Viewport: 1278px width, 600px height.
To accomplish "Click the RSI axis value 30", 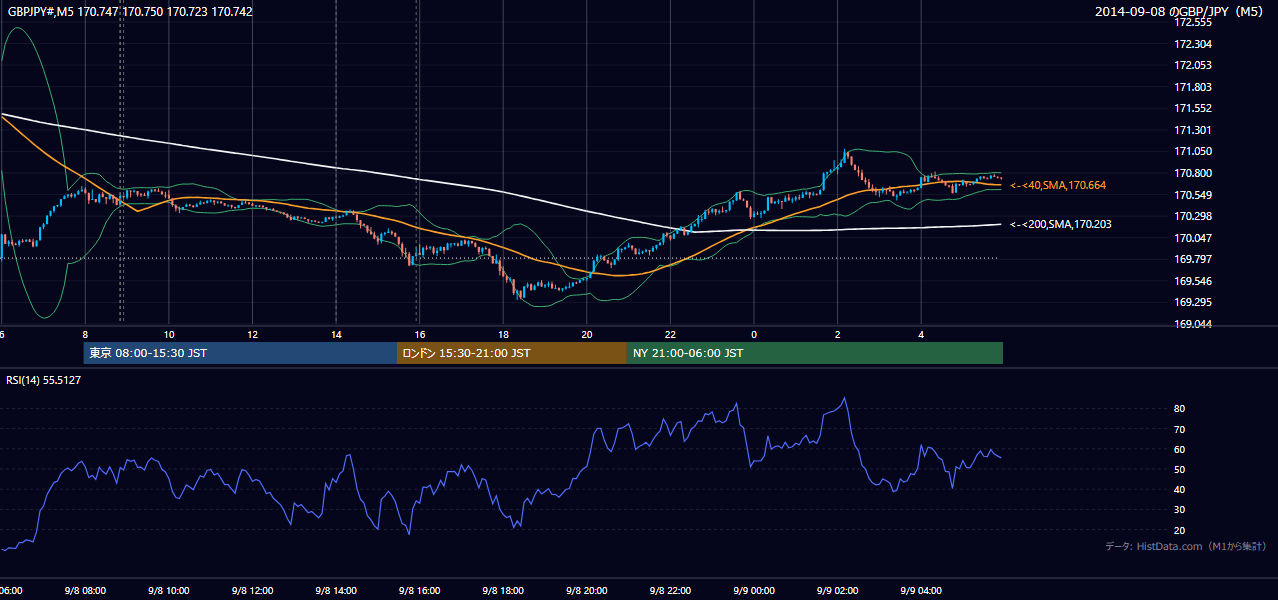I will (1179, 510).
